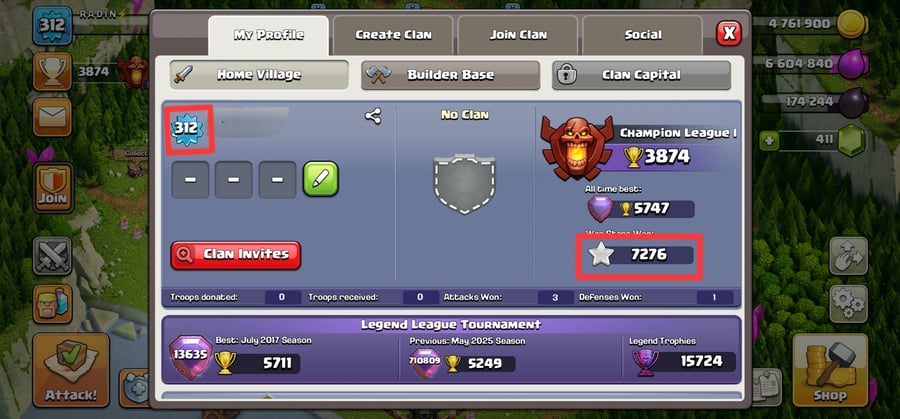Tap the Join clan shield button
Viewport: 900px width, 419px height.
[x=53, y=188]
